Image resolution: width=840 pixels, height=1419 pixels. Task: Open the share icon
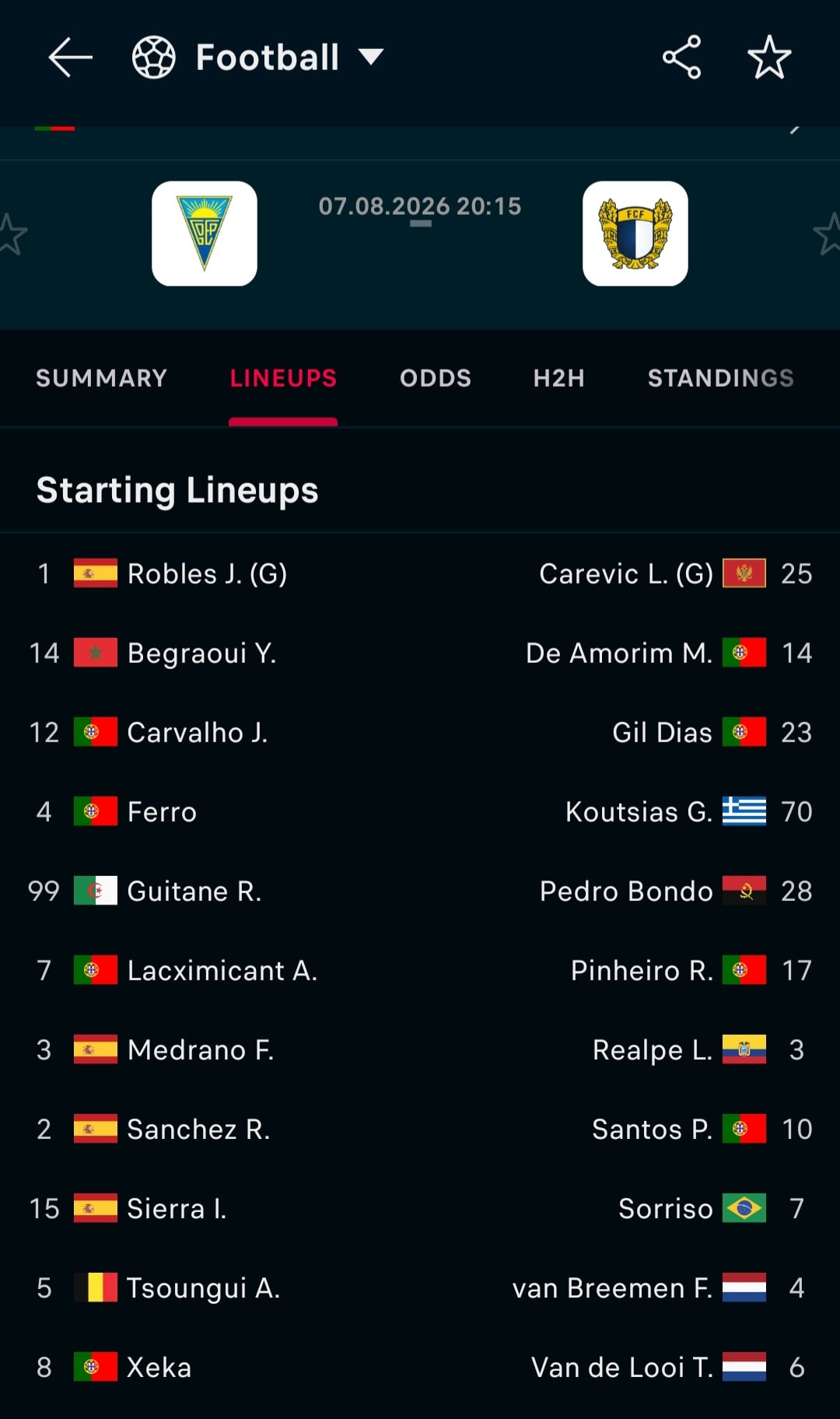[682, 57]
